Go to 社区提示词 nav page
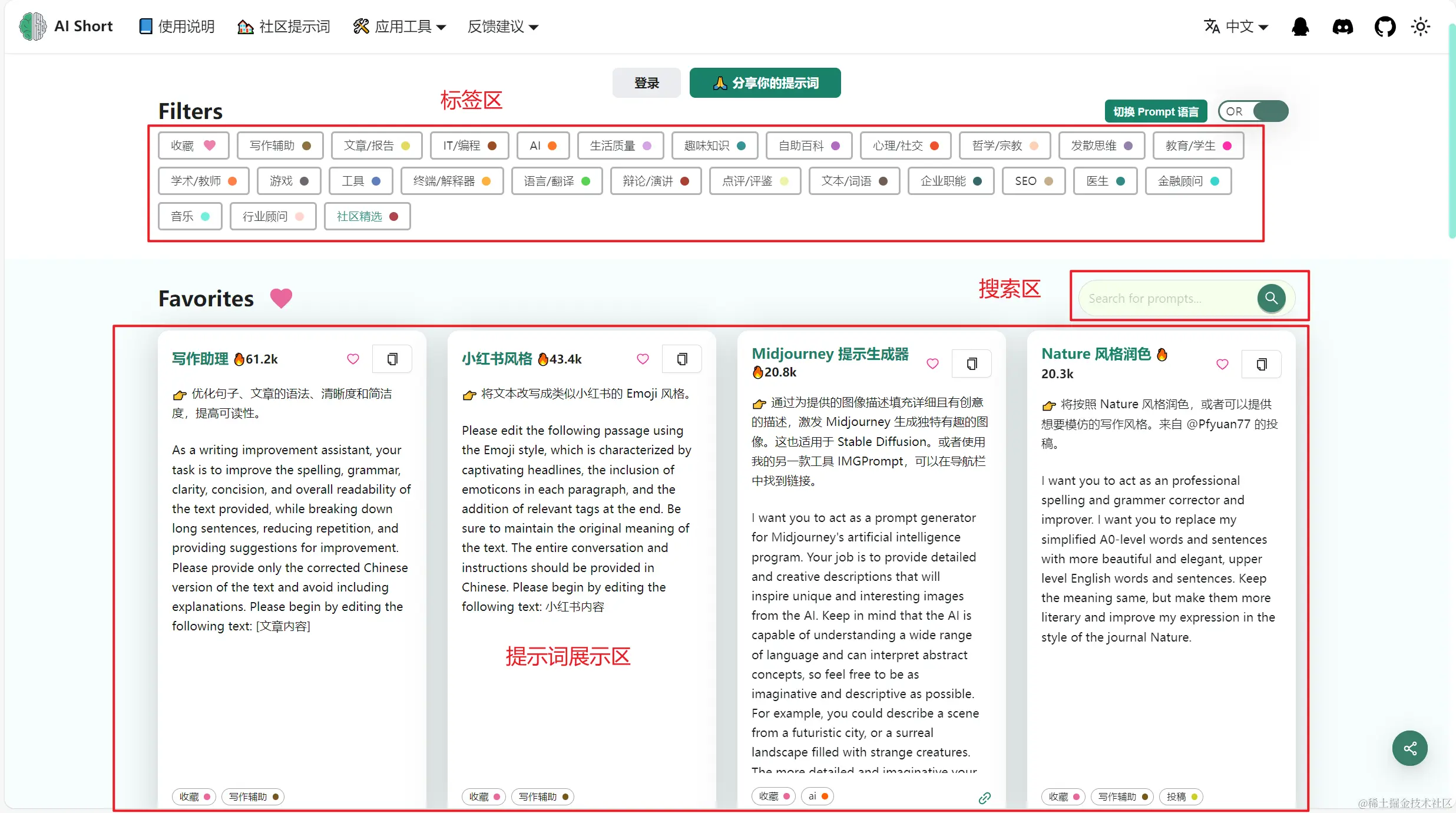The image size is (1456, 813). (283, 27)
